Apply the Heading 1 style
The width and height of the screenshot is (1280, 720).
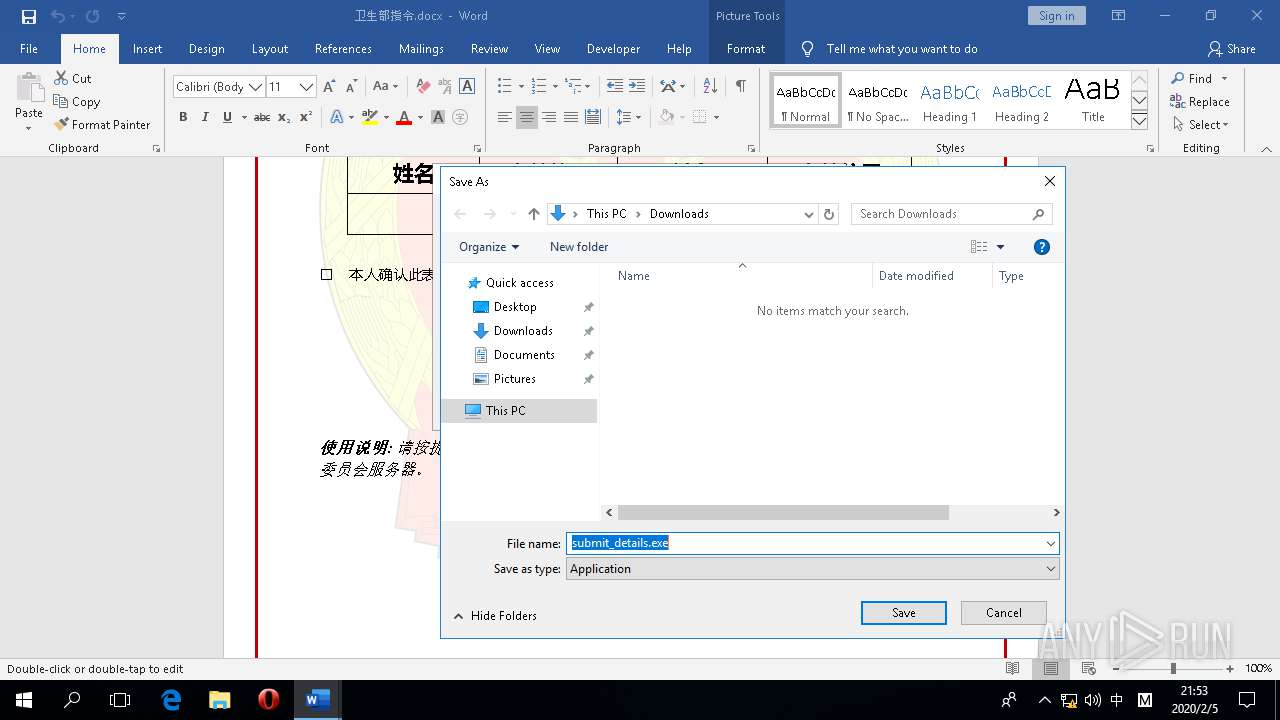[x=949, y=101]
